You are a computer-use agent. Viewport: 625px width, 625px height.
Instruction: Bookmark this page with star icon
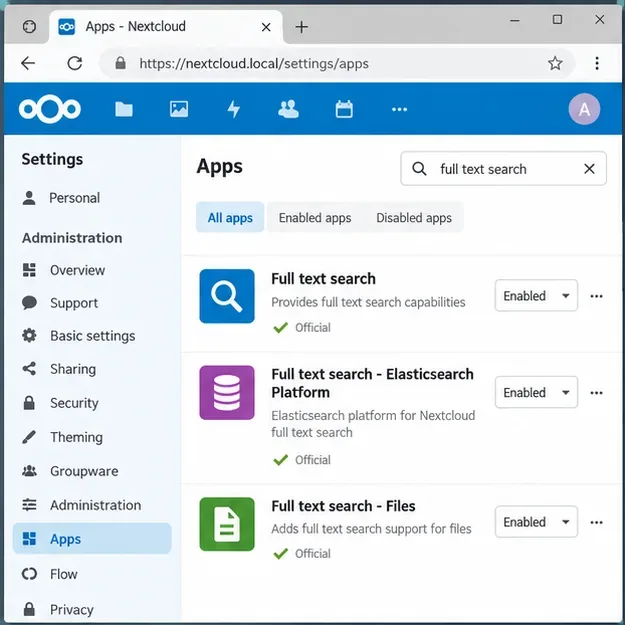click(555, 63)
